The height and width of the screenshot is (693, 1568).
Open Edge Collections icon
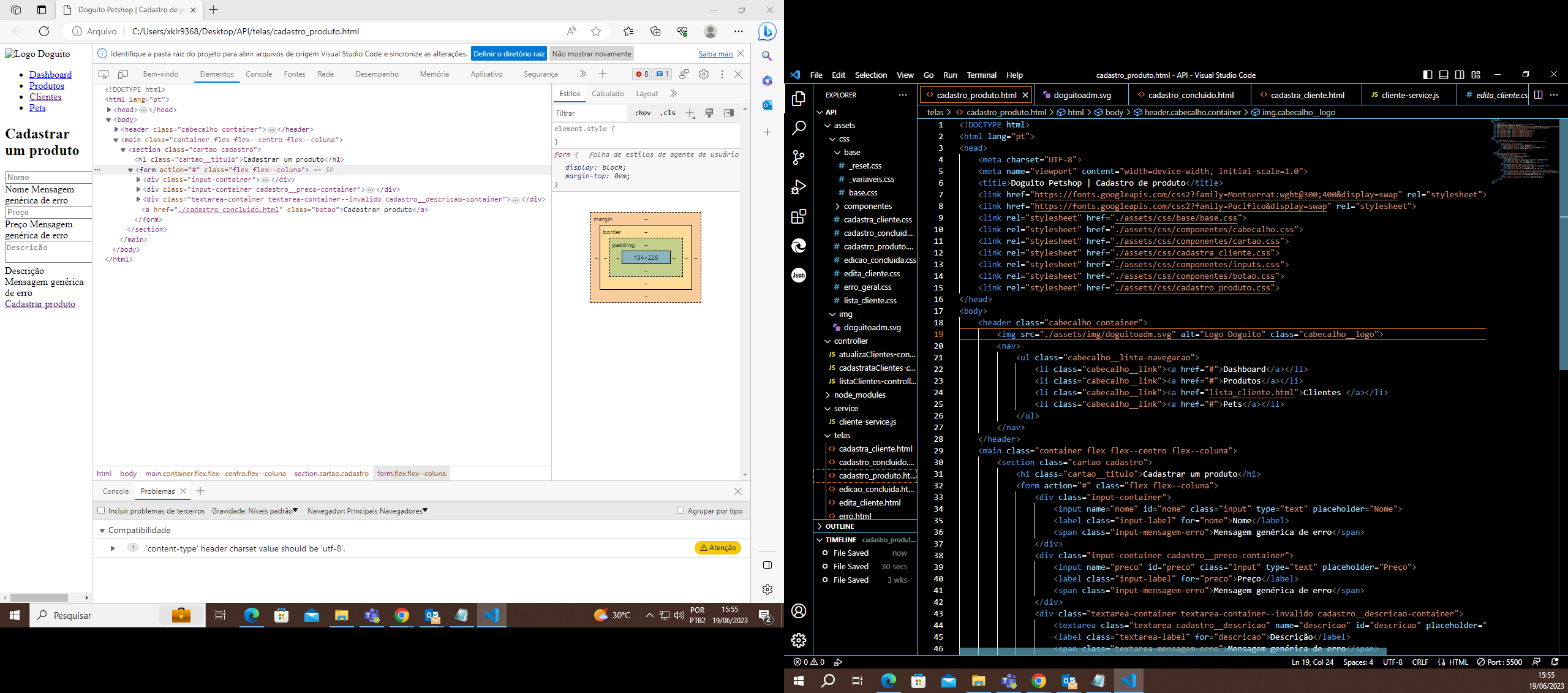click(x=655, y=31)
